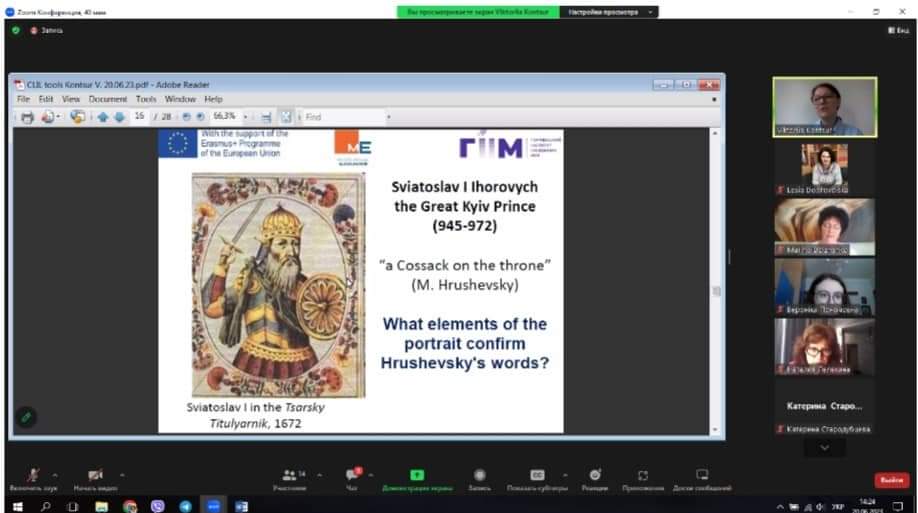The width and height of the screenshot is (918, 513).
Task: Open the View menu in Adobe Reader
Action: coord(71,99)
